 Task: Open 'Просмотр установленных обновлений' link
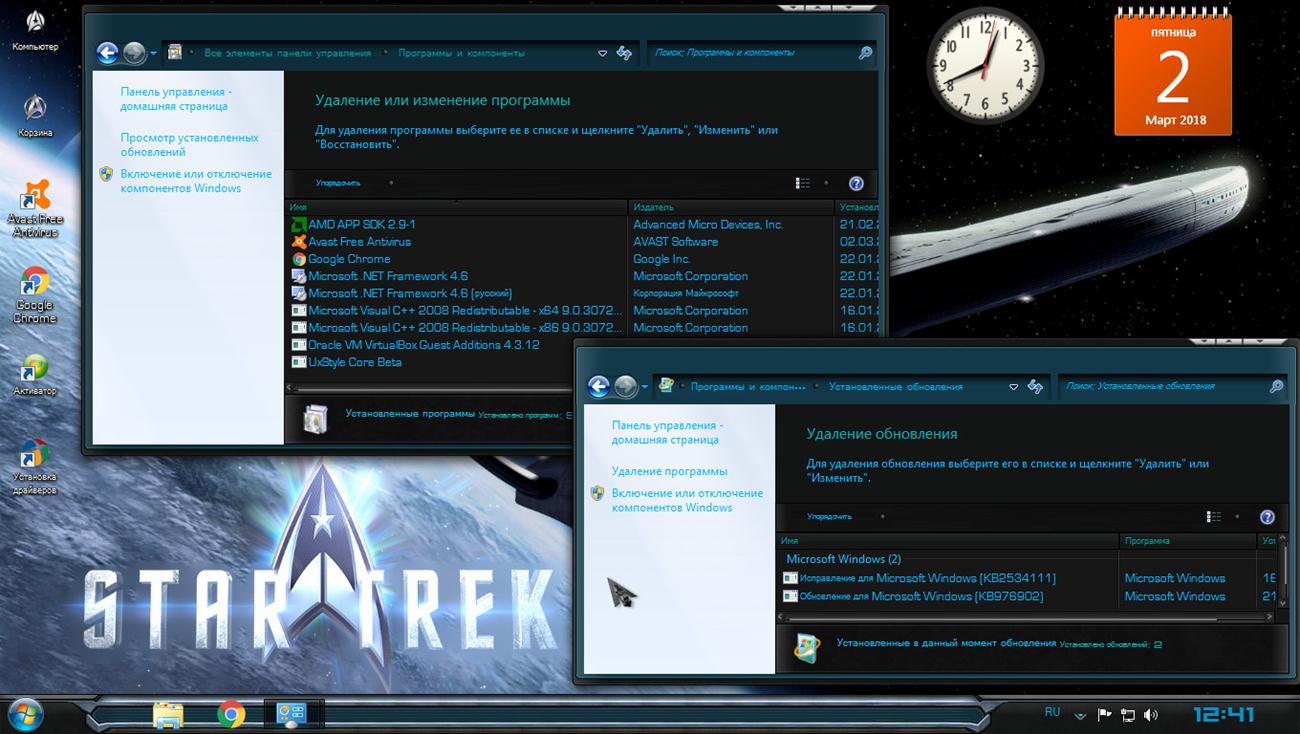189,145
